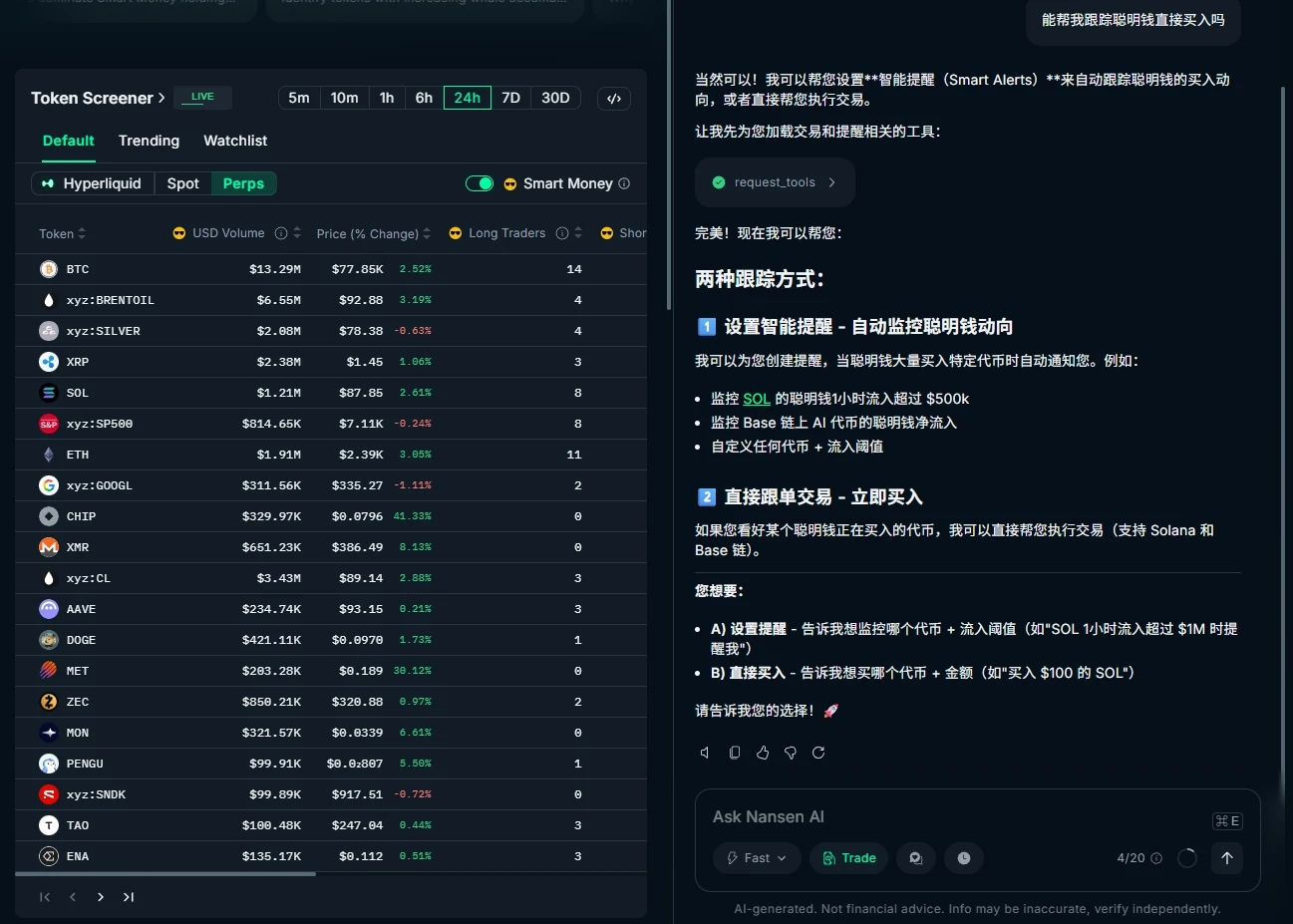Click info icon next to Smart Money
Image resolution: width=1293 pixels, height=924 pixels.
tap(624, 183)
